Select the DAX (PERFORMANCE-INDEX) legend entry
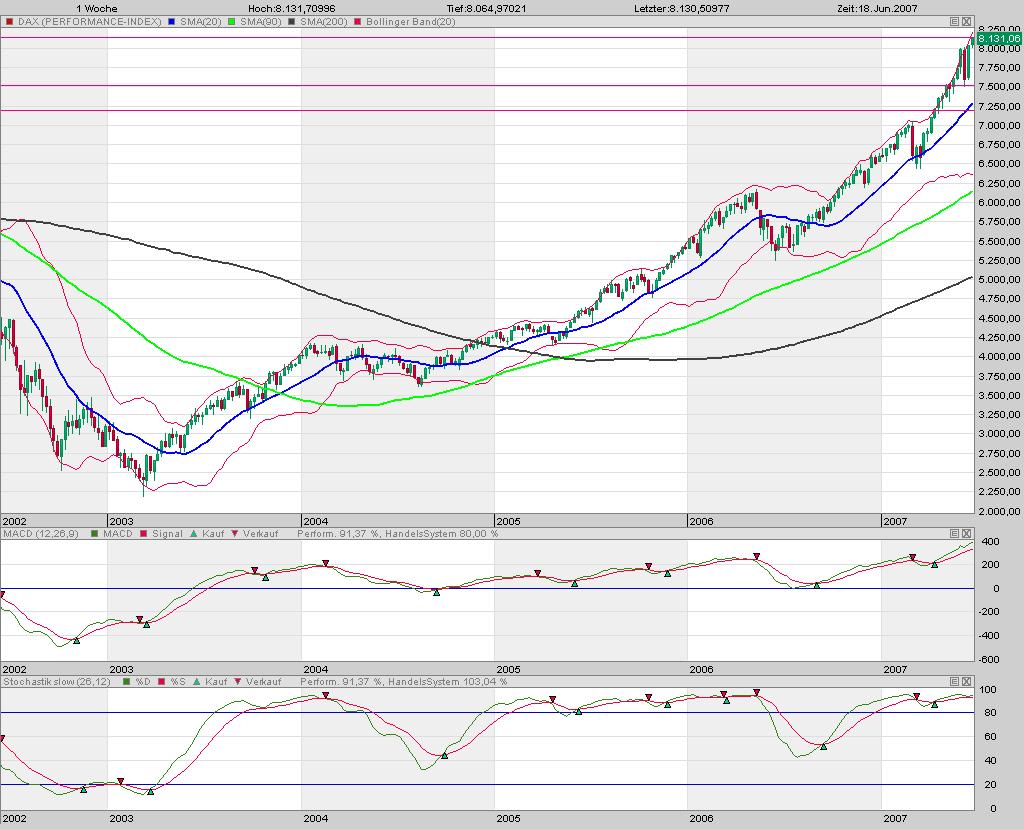The height and width of the screenshot is (829, 1024). click(84, 22)
